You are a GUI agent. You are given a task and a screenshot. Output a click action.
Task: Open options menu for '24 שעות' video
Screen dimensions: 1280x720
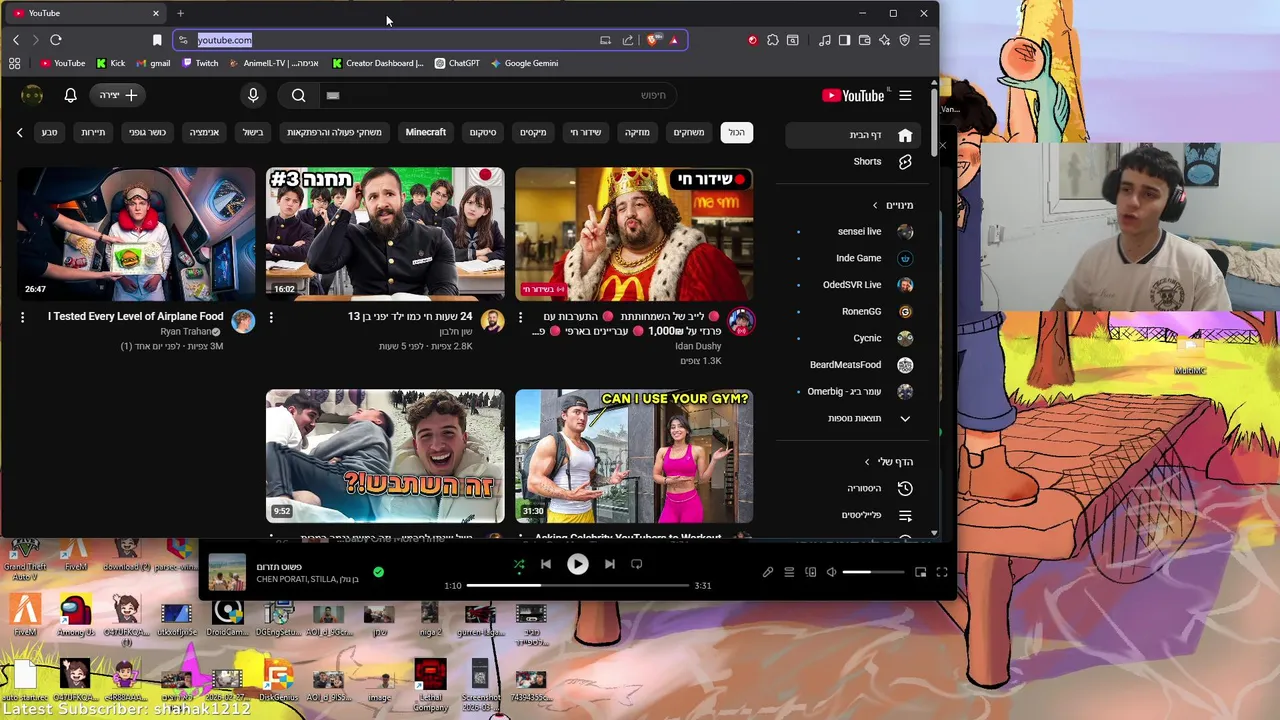pyautogui.click(x=271, y=317)
